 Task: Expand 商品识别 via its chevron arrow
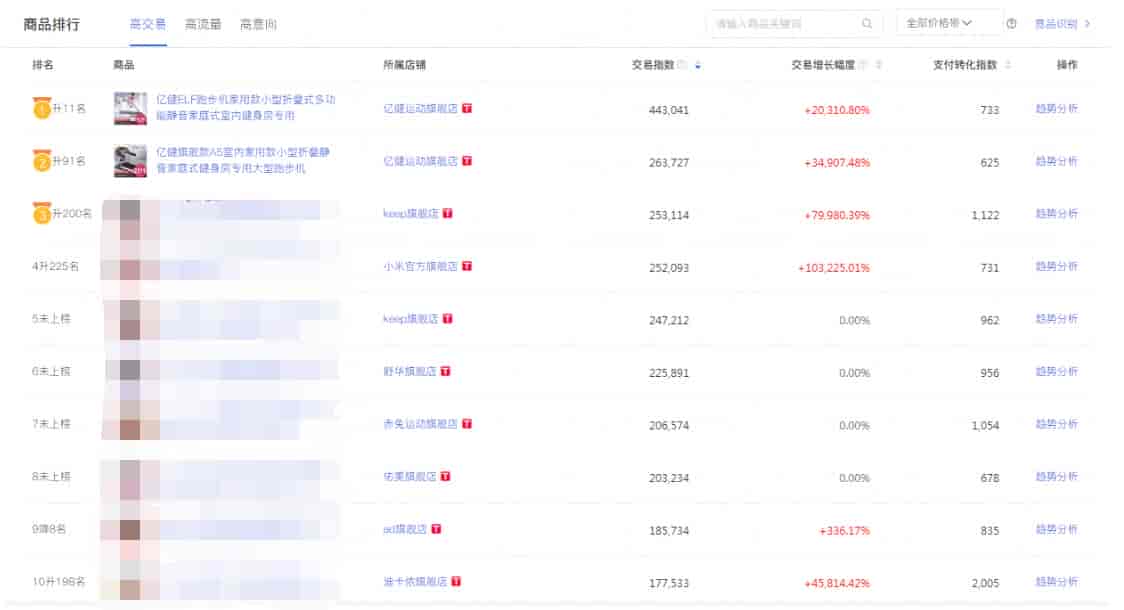pyautogui.click(x=1087, y=24)
